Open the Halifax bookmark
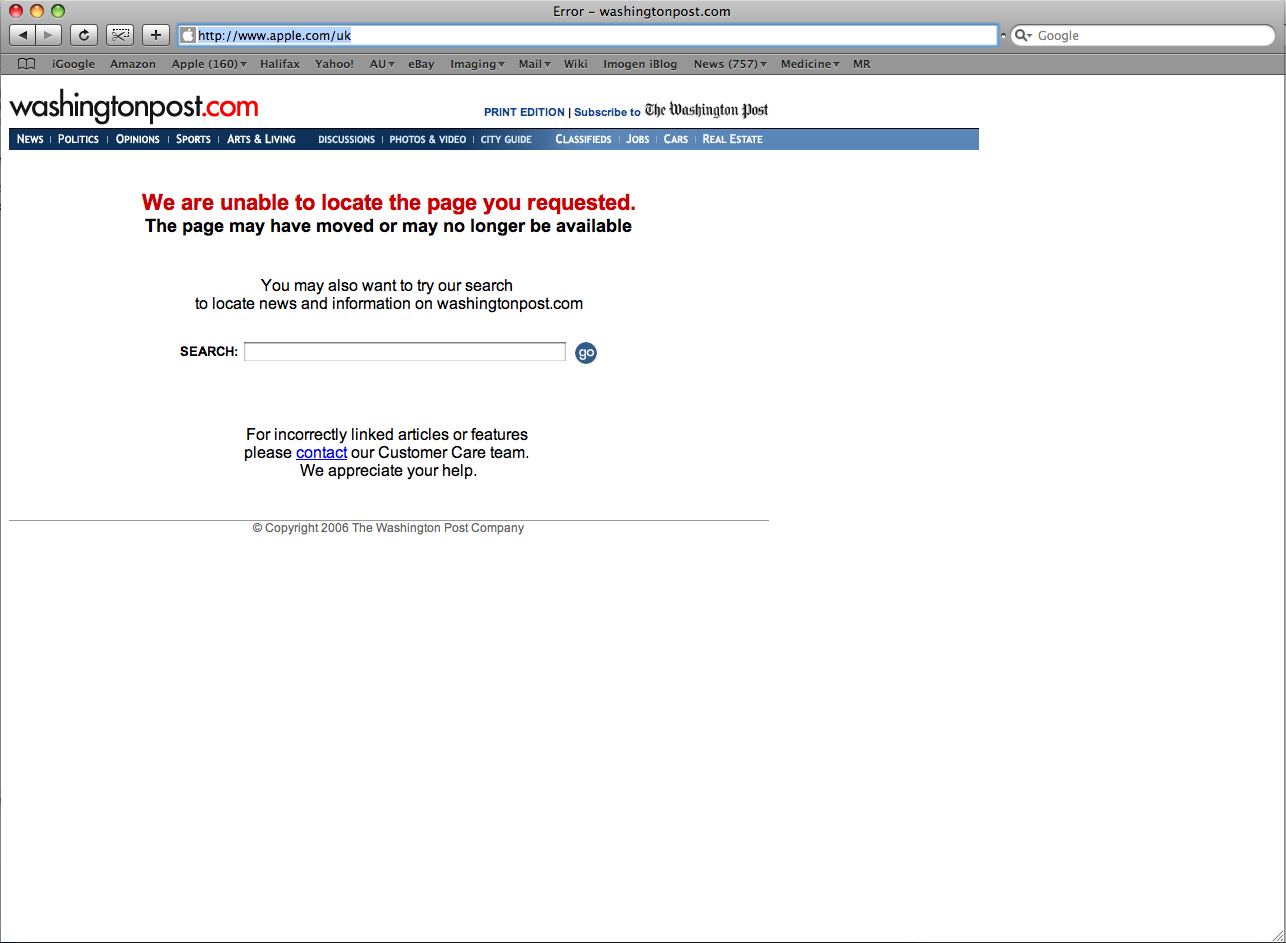The width and height of the screenshot is (1286, 943). pos(280,64)
